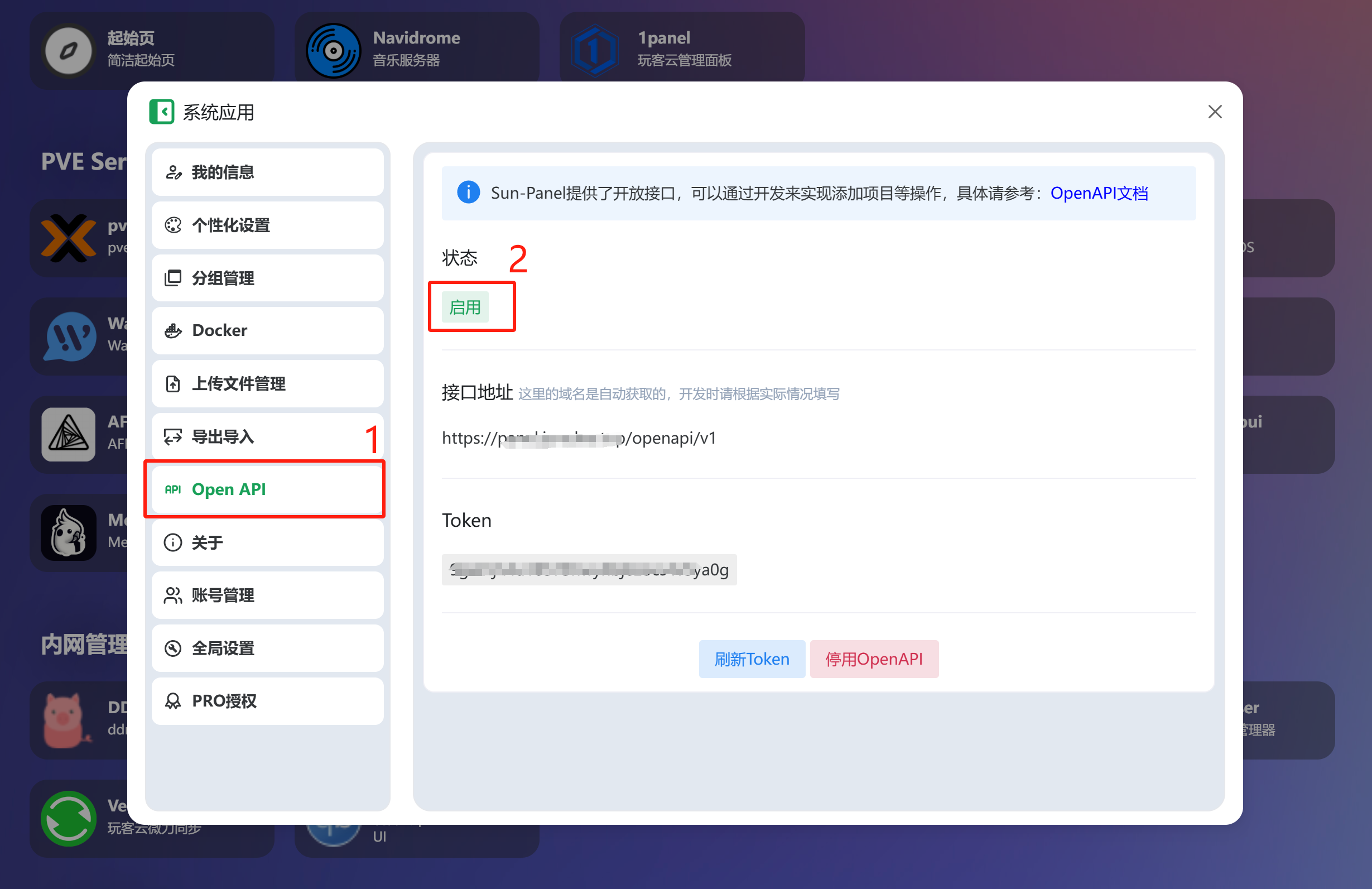Disable the API with 停用OpenAPI button
1372x889 pixels.
873,659
